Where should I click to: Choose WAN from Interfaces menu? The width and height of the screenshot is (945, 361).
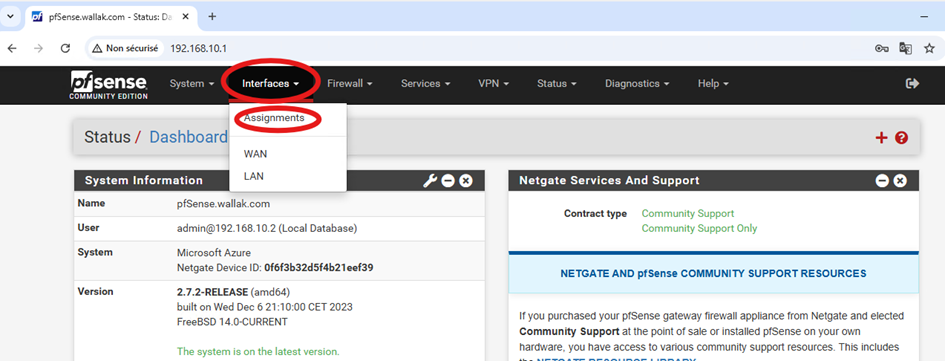coord(256,154)
